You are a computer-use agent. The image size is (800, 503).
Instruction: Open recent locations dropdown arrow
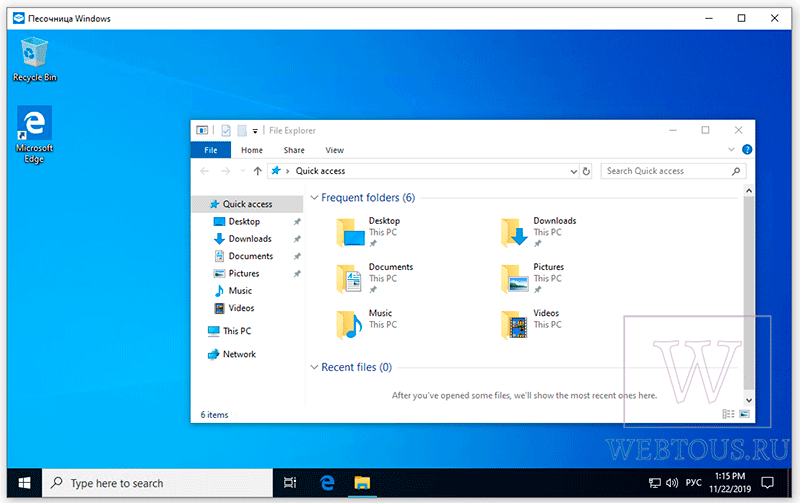tap(242, 171)
